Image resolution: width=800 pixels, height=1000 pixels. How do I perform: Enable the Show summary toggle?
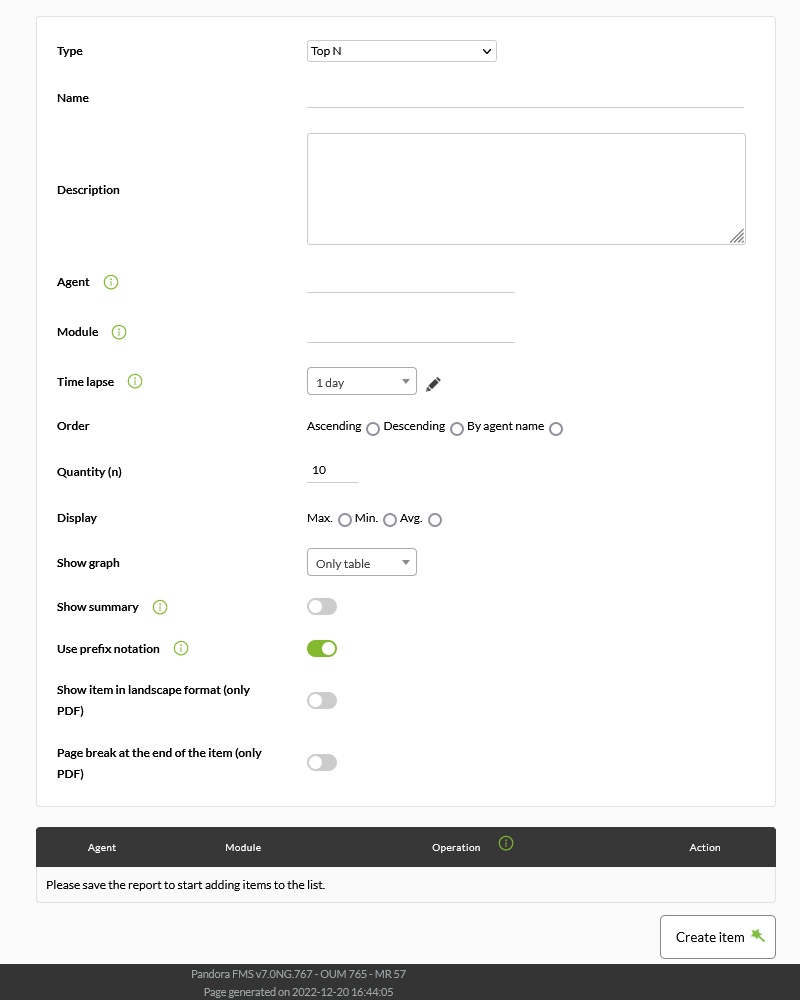322,607
